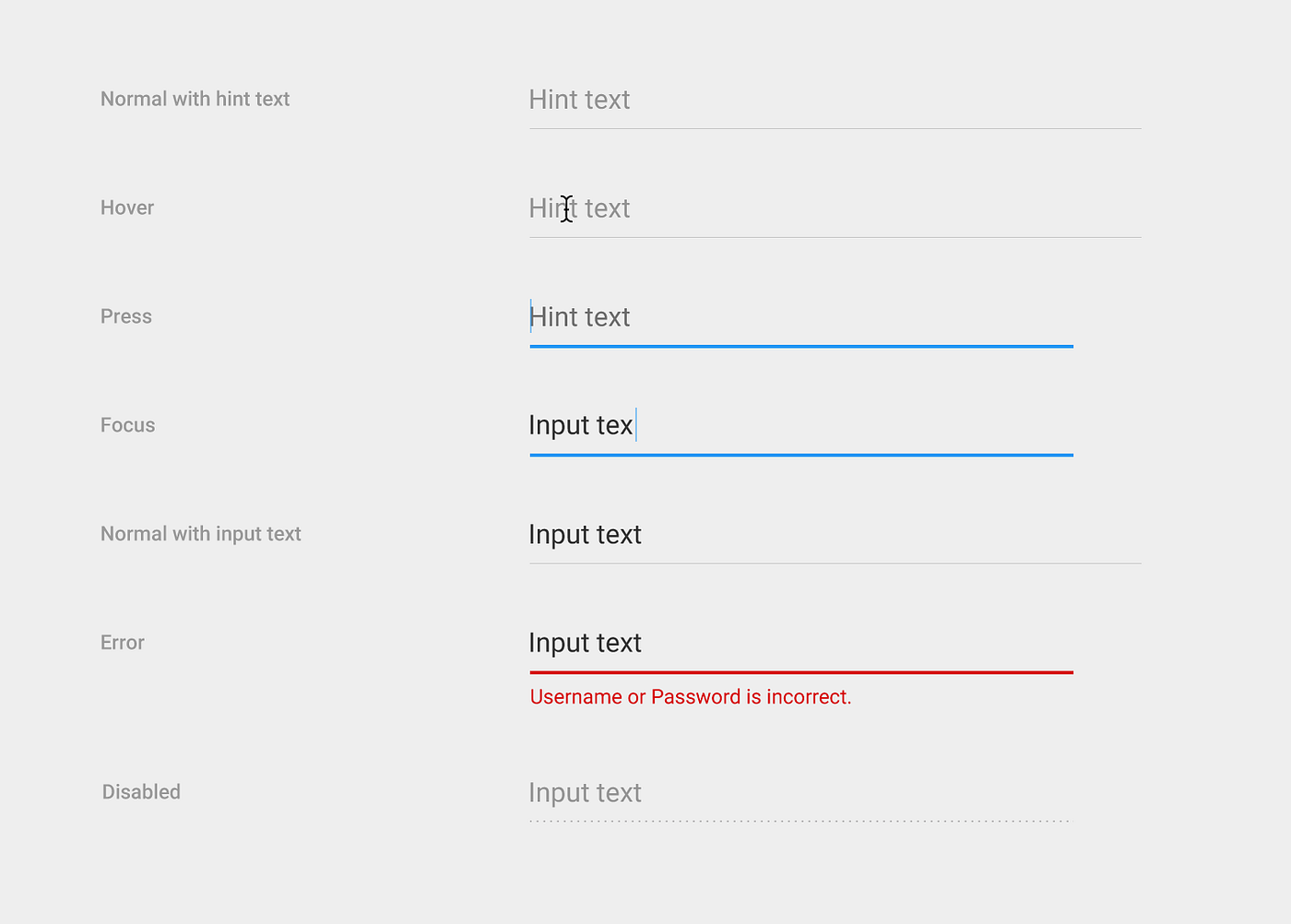The width and height of the screenshot is (1291, 924).
Task: Click the 'Press' label
Action: 125,316
